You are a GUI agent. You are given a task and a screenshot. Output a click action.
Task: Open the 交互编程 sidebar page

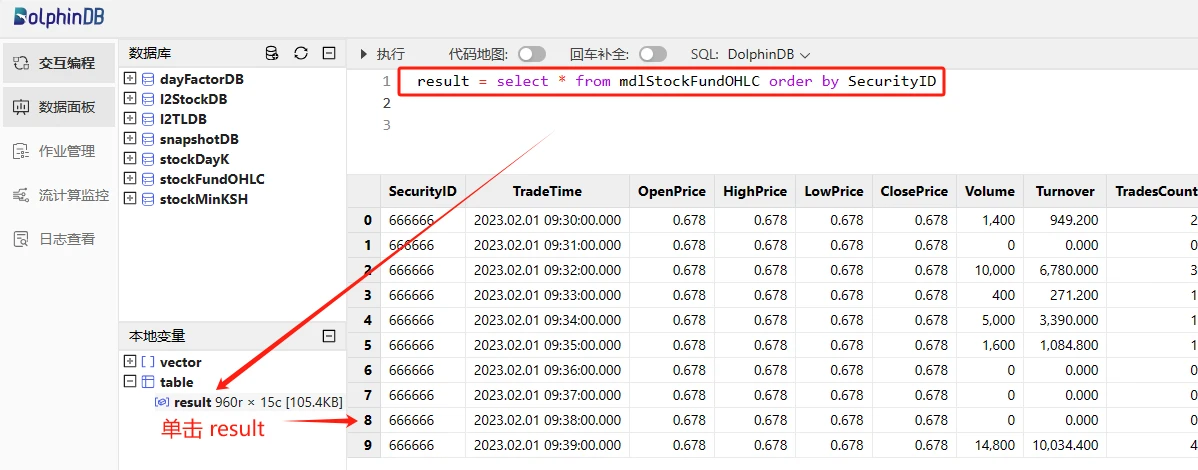click(57, 63)
